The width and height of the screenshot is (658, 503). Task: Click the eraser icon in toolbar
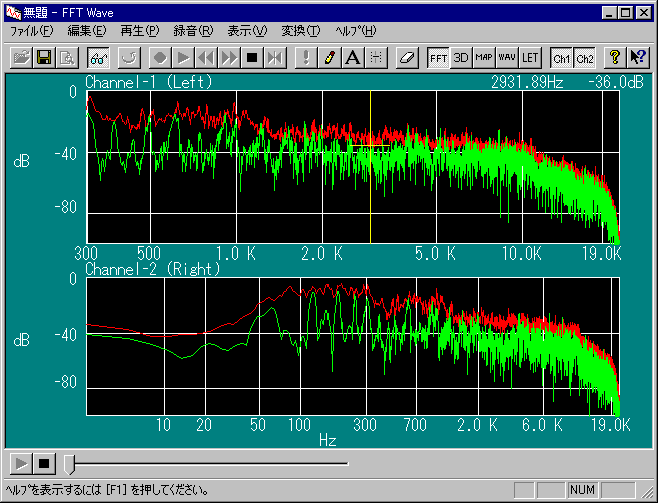click(405, 57)
